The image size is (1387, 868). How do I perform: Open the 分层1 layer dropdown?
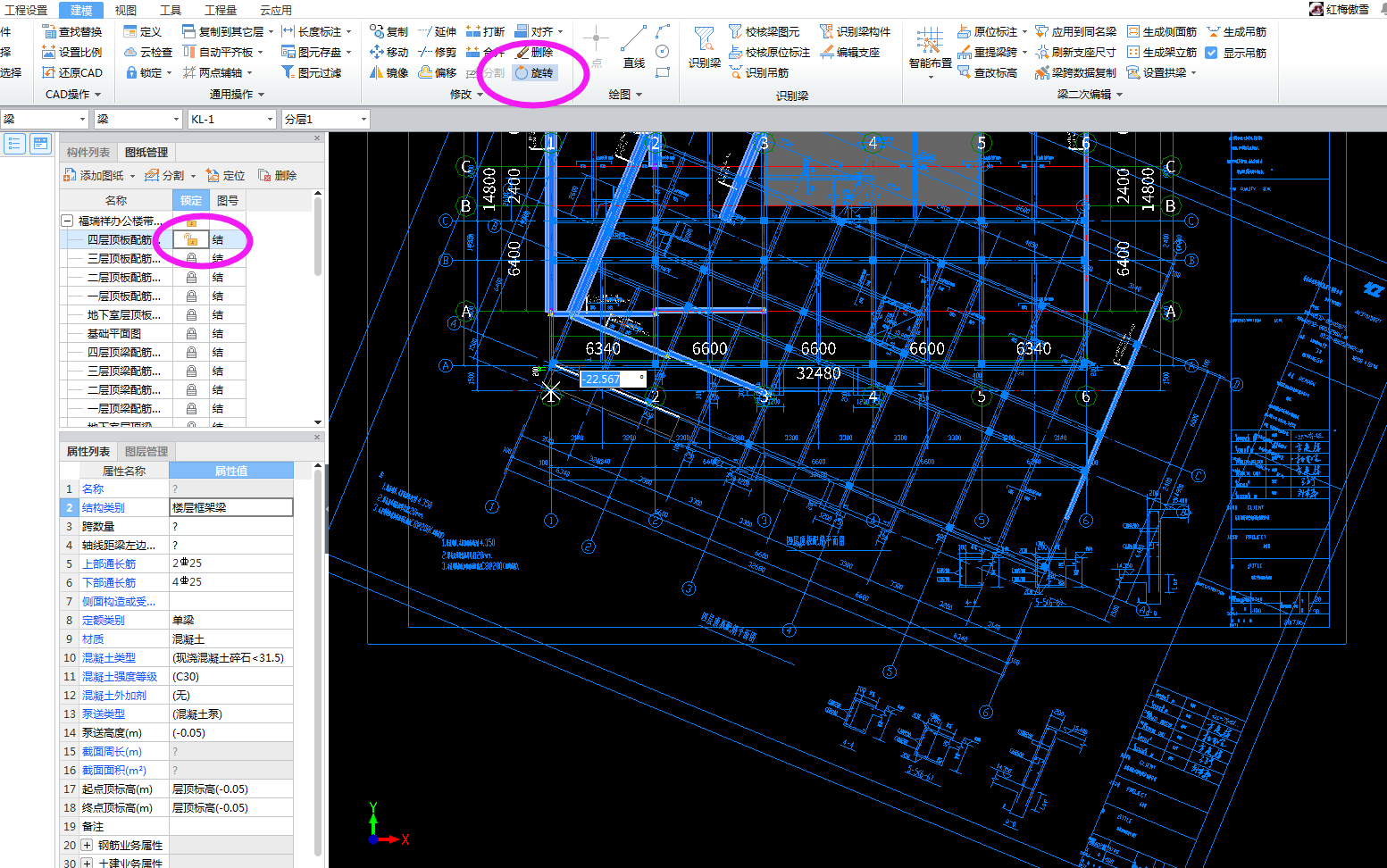pos(363,119)
